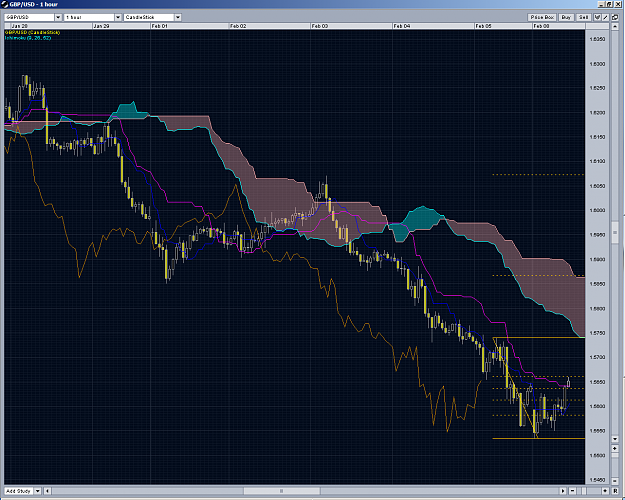Click horizontal scrollbar left arrow
The width and height of the screenshot is (625, 500).
point(47,491)
